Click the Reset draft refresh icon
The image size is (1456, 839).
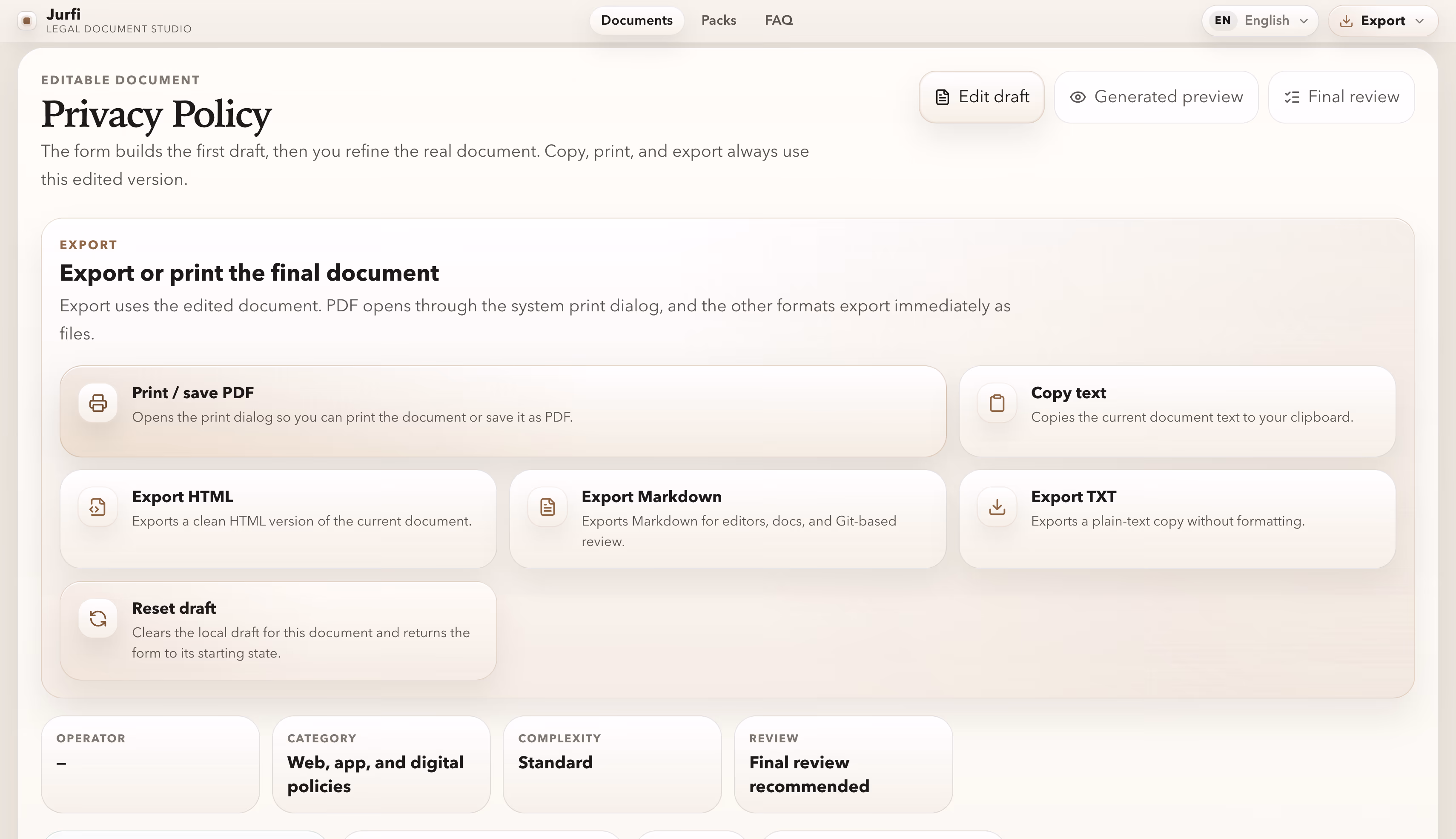click(x=98, y=618)
